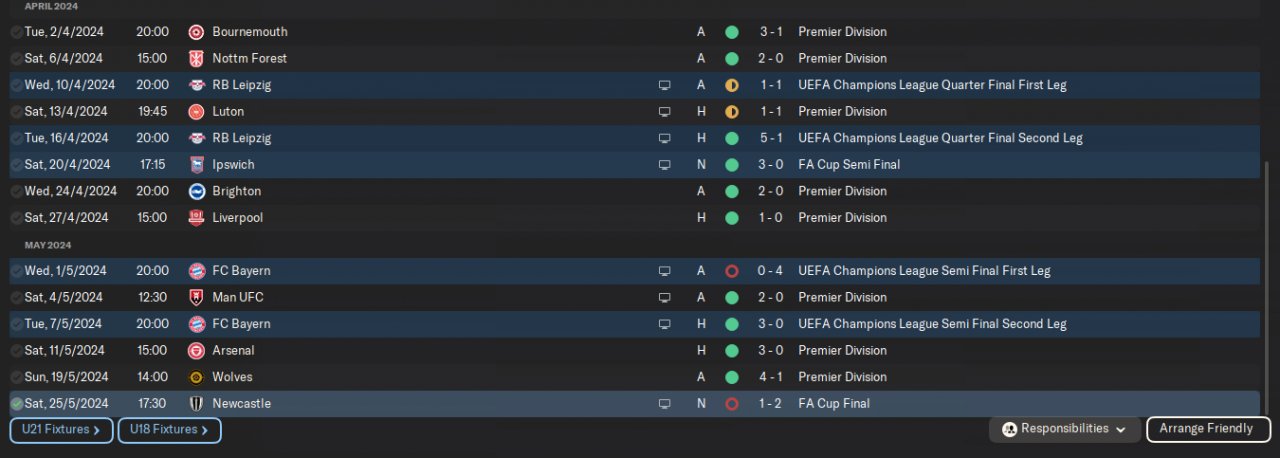Open the FA Cup Semi Final competition link
1280x458 pixels.
click(849, 165)
